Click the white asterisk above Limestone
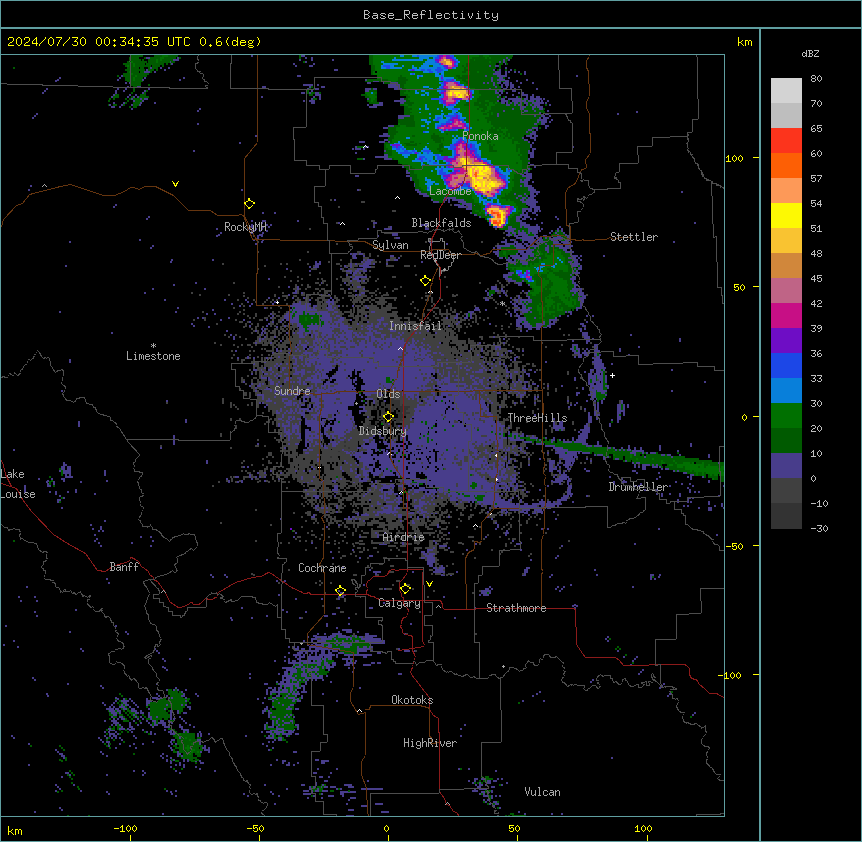Screen dimensions: 862x842 pyautogui.click(x=153, y=346)
